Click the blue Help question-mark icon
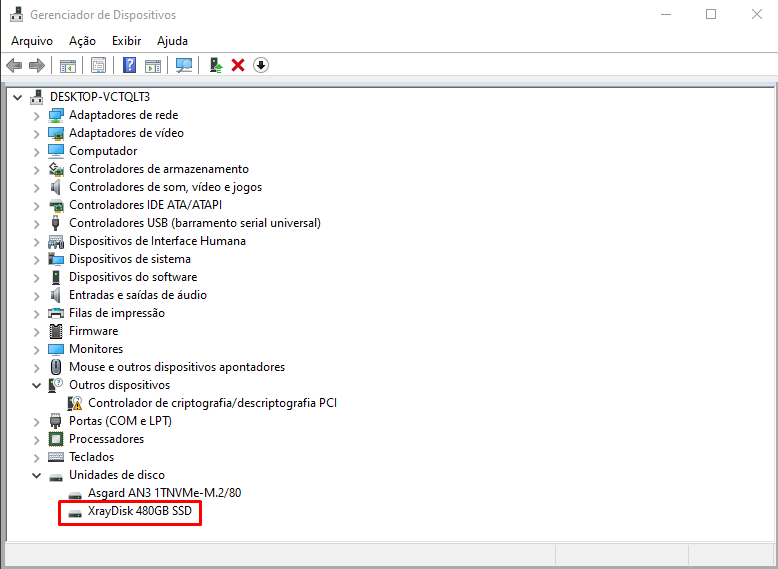Image resolution: width=778 pixels, height=569 pixels. [130, 65]
